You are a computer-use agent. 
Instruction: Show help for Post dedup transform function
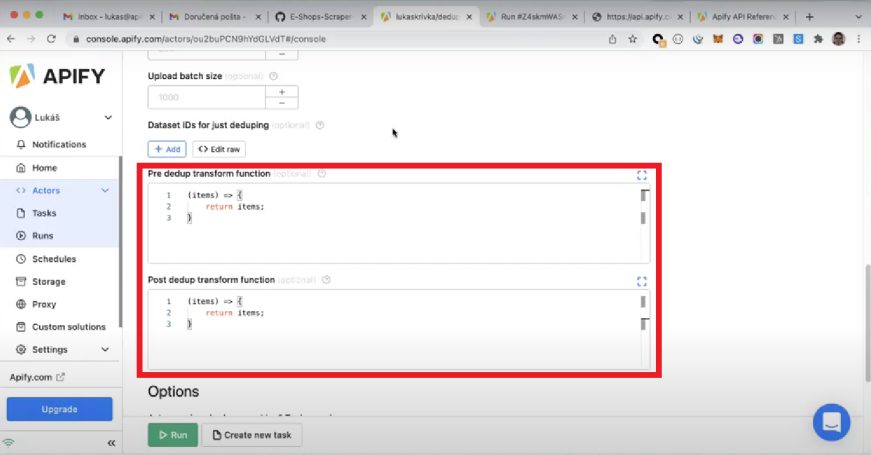pyautogui.click(x=326, y=279)
